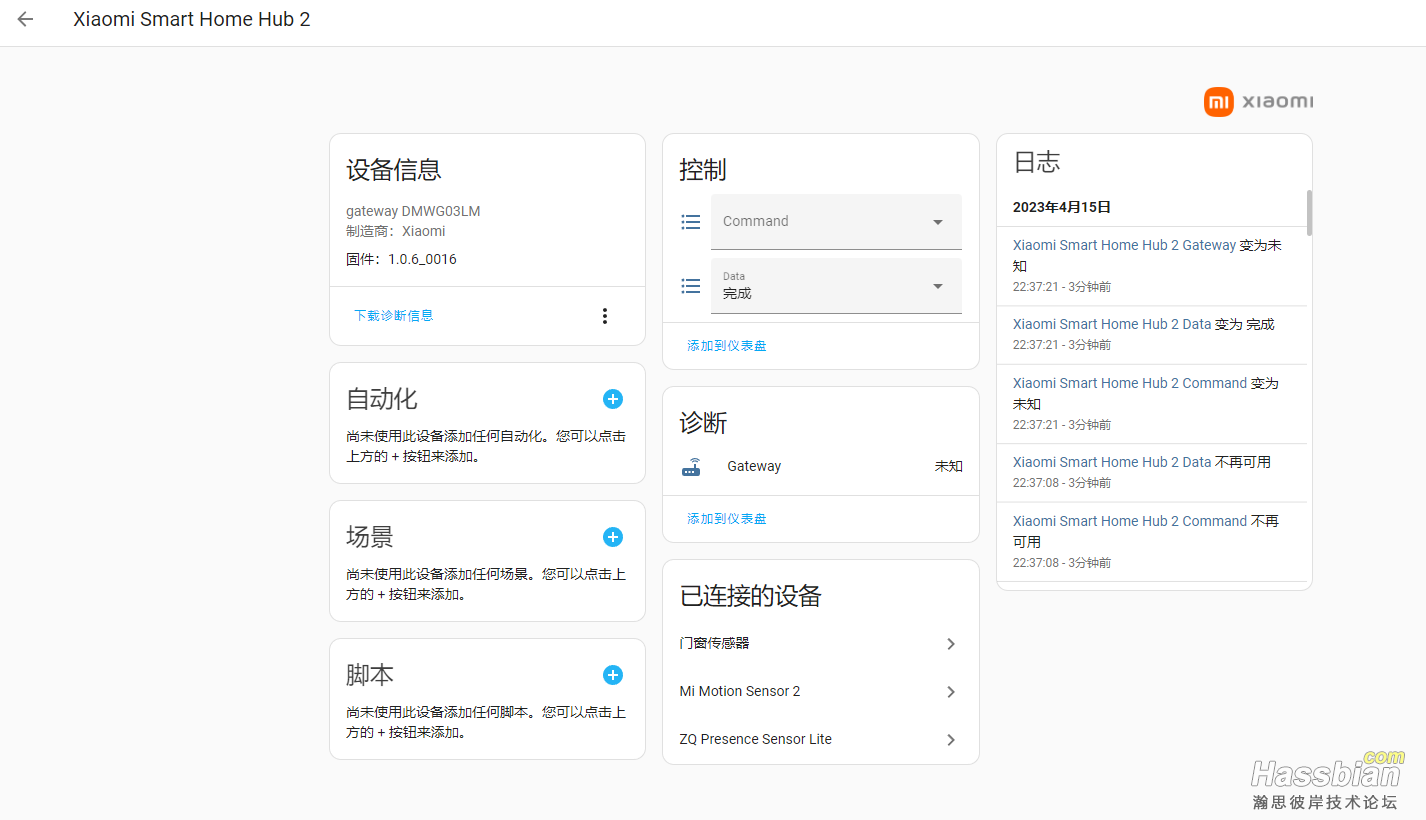Image resolution: width=1426 pixels, height=820 pixels.
Task: Add a new script with plus icon
Action: (613, 675)
